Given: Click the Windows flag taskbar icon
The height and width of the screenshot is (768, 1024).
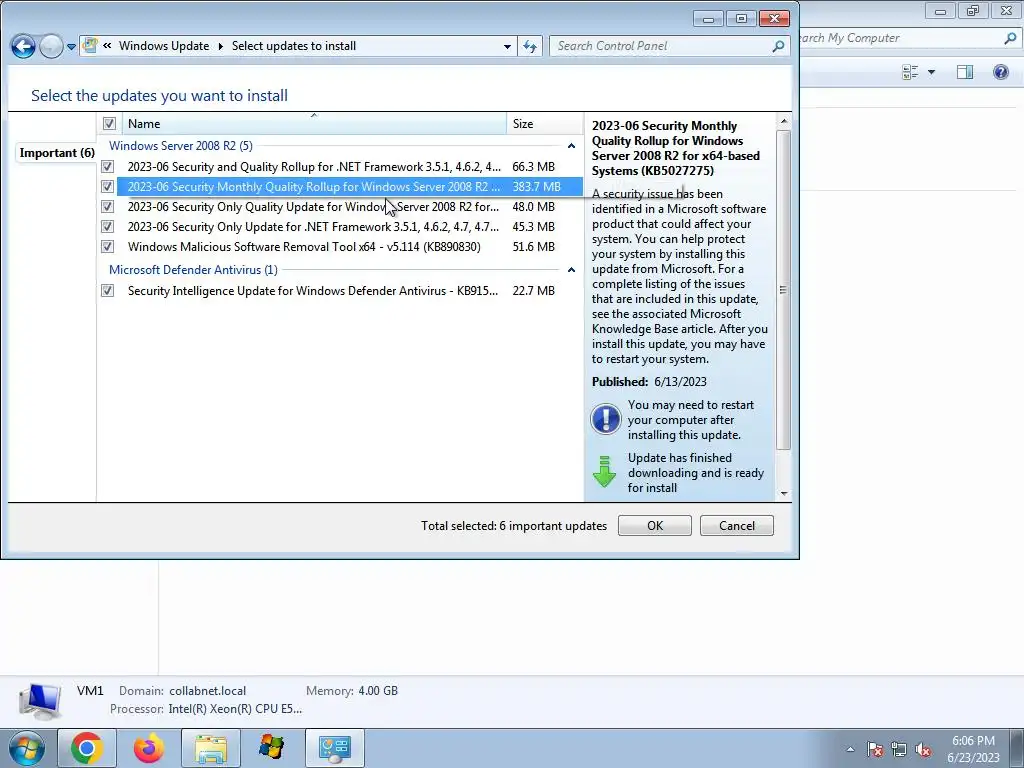Looking at the screenshot, I should point(272,748).
